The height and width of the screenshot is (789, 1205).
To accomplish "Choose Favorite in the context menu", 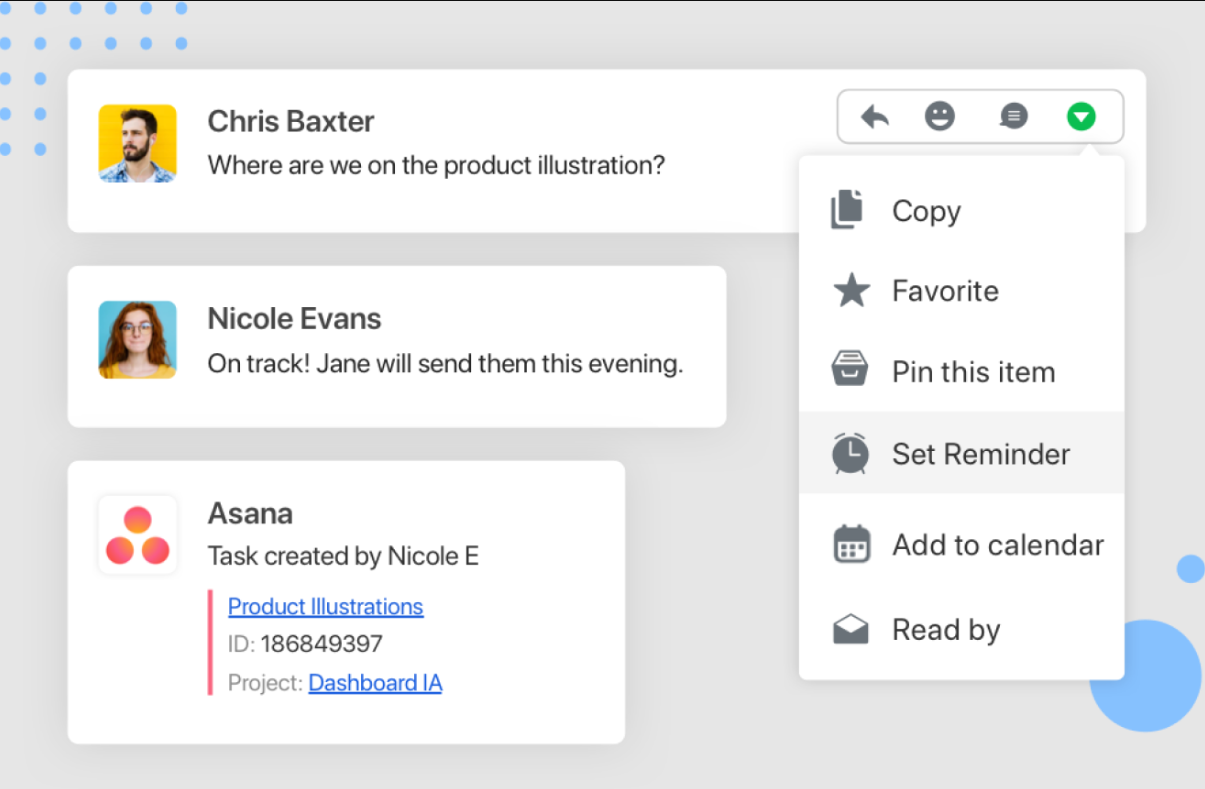I will click(x=945, y=291).
